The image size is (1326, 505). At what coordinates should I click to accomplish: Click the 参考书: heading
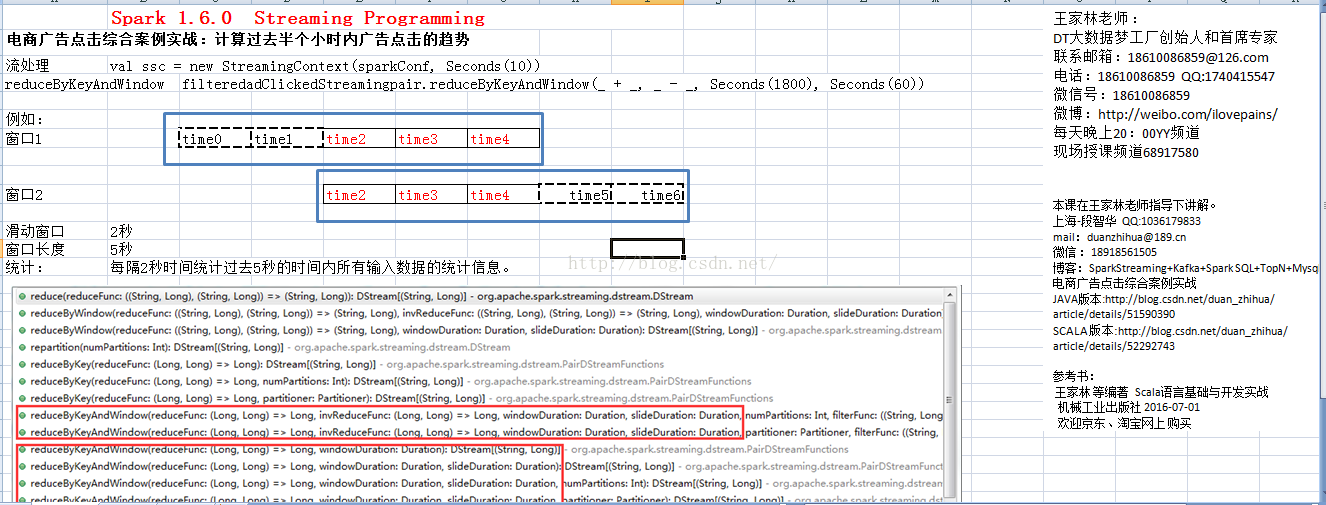(x=1075, y=376)
